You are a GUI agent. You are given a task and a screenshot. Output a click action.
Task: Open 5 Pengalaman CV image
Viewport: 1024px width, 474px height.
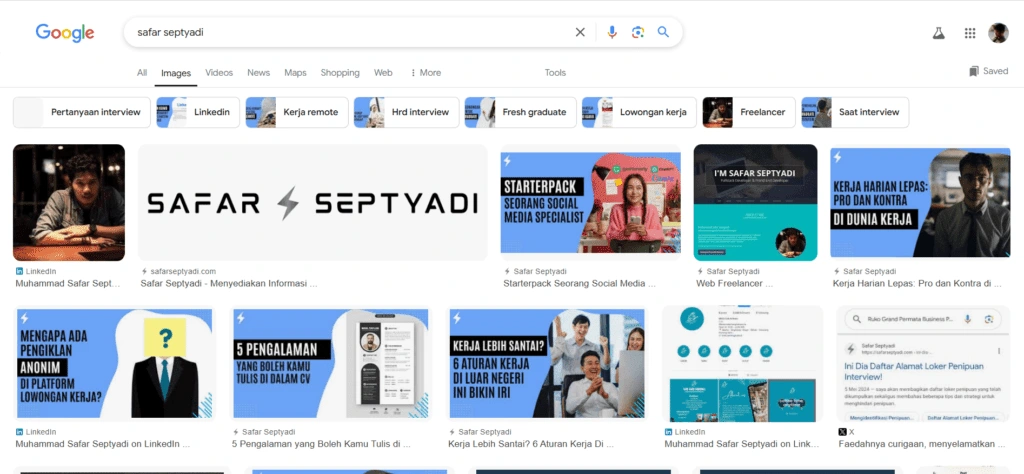coord(330,364)
